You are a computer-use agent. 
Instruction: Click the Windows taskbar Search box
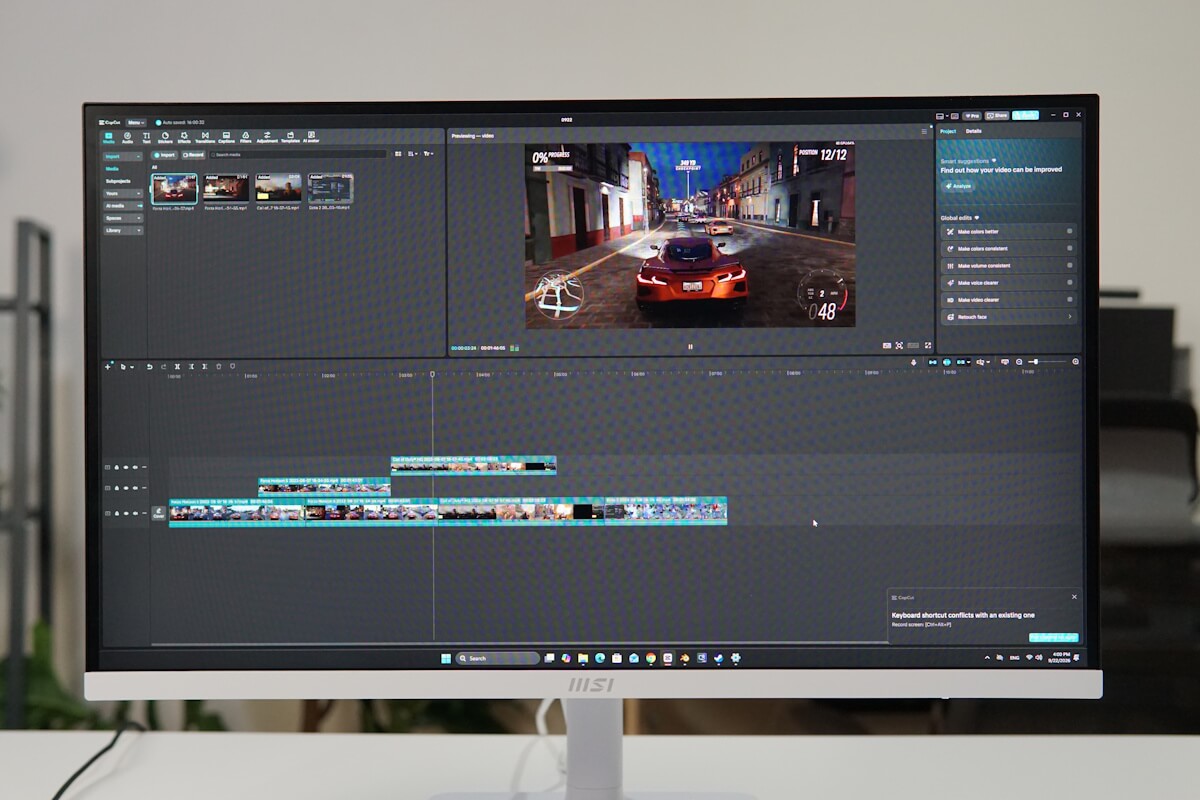pyautogui.click(x=497, y=658)
